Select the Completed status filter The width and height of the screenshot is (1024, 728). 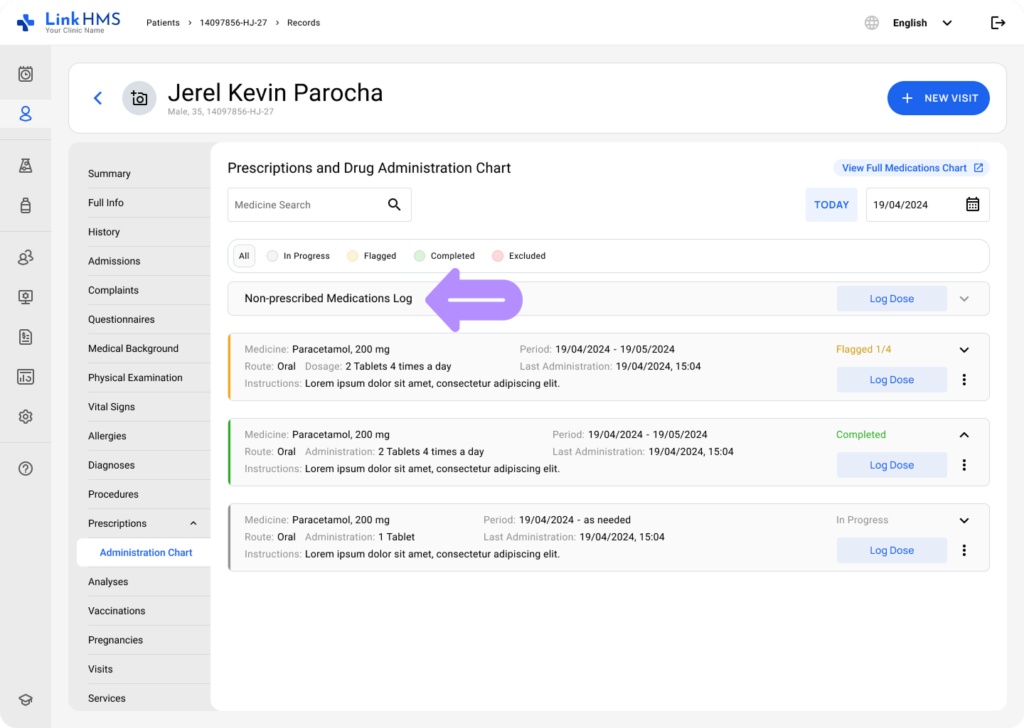click(444, 256)
